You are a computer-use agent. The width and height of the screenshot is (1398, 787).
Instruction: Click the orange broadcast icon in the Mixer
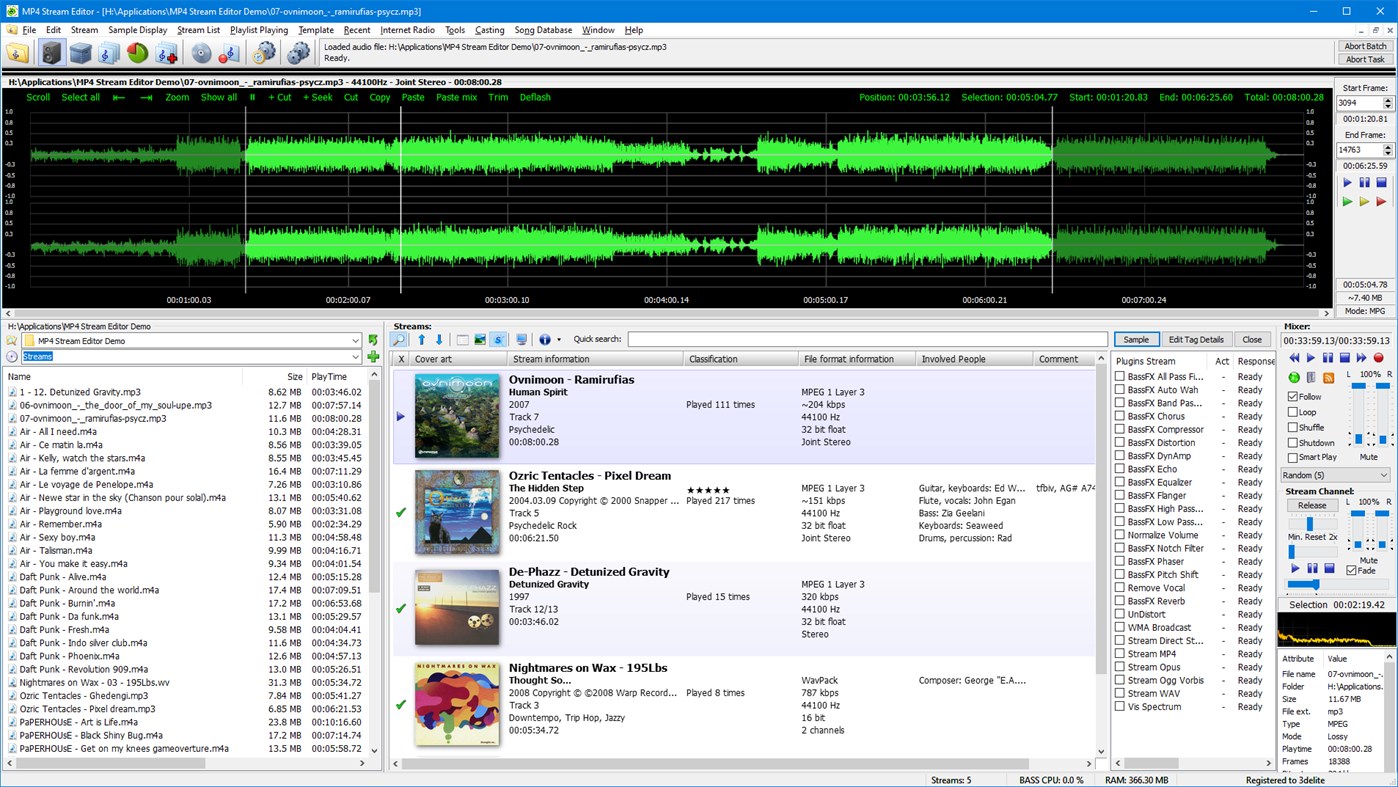click(x=1328, y=377)
